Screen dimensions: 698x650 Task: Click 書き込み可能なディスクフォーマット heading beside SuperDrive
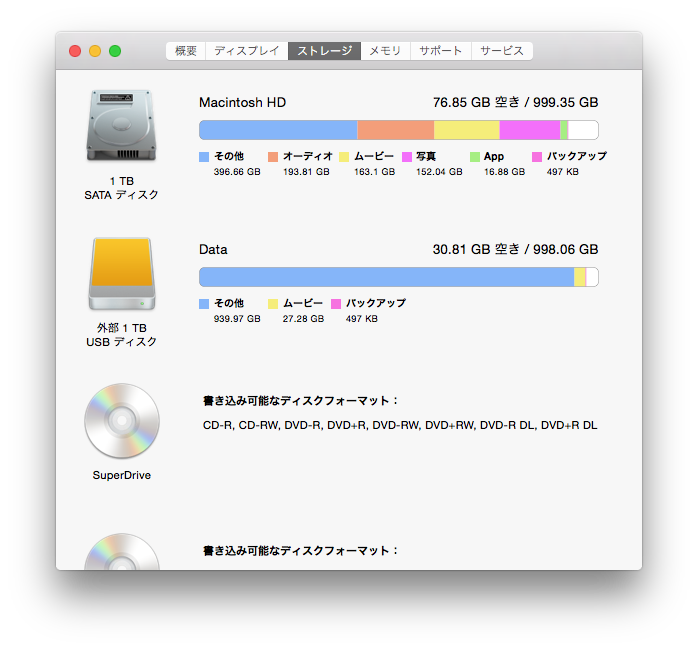tap(300, 401)
